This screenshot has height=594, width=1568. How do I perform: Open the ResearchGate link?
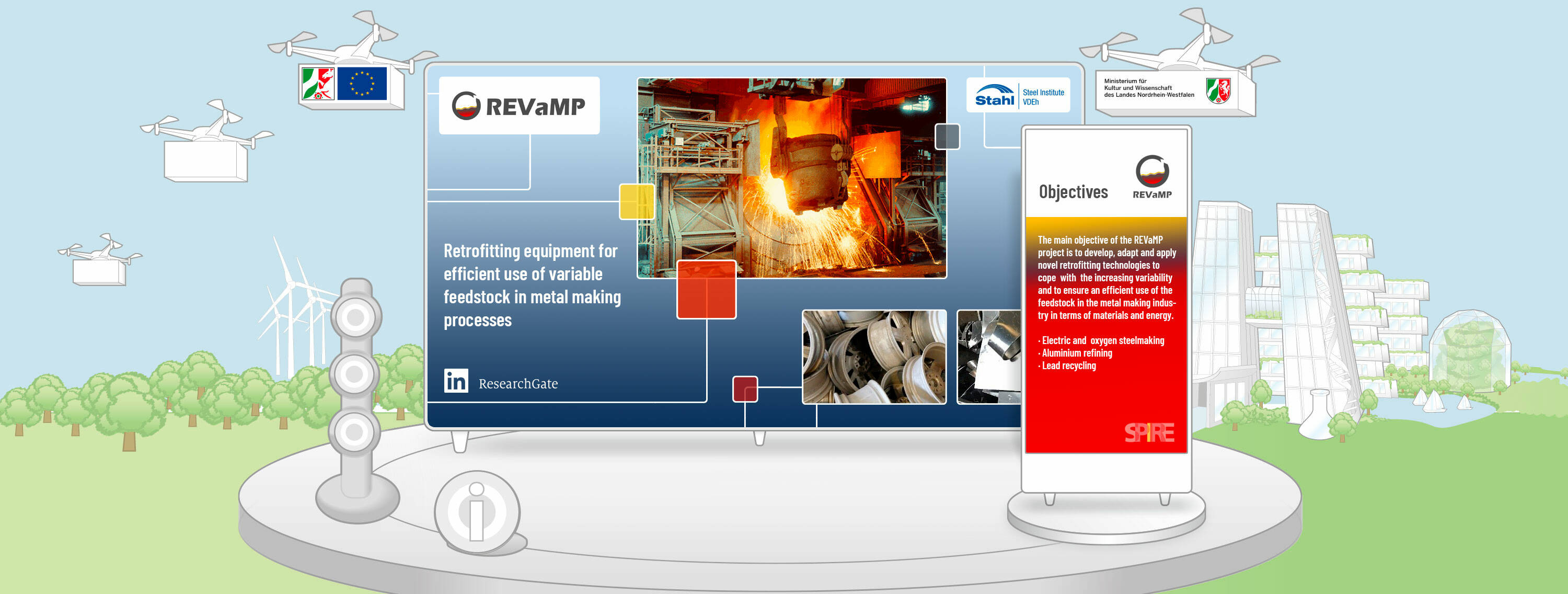point(518,384)
